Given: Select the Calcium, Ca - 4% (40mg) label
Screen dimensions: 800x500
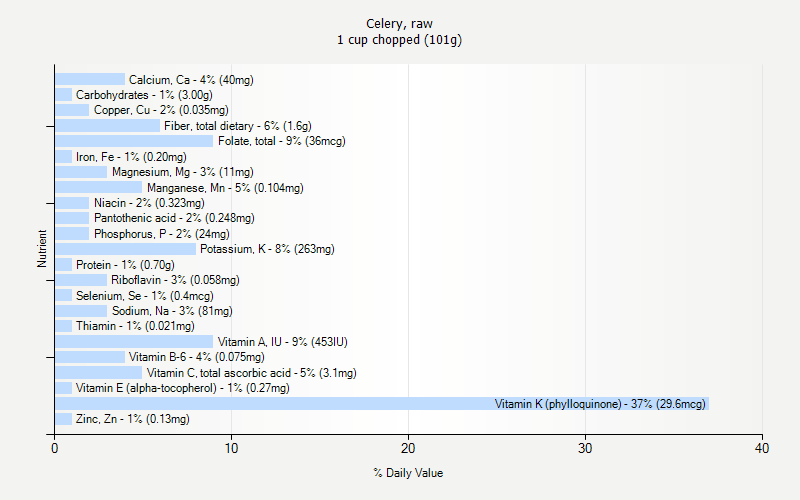Looking at the screenshot, I should [191, 80].
